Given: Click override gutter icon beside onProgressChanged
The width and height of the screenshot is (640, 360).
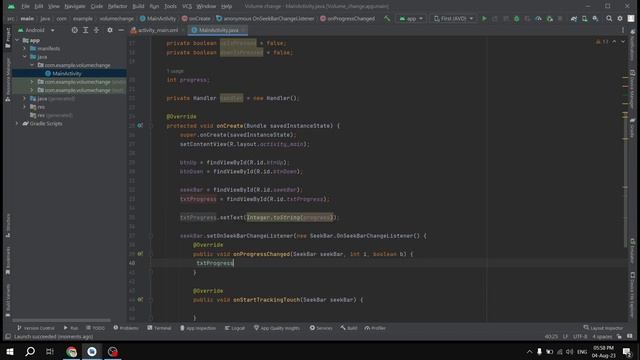Looking at the screenshot, I should (140, 254).
